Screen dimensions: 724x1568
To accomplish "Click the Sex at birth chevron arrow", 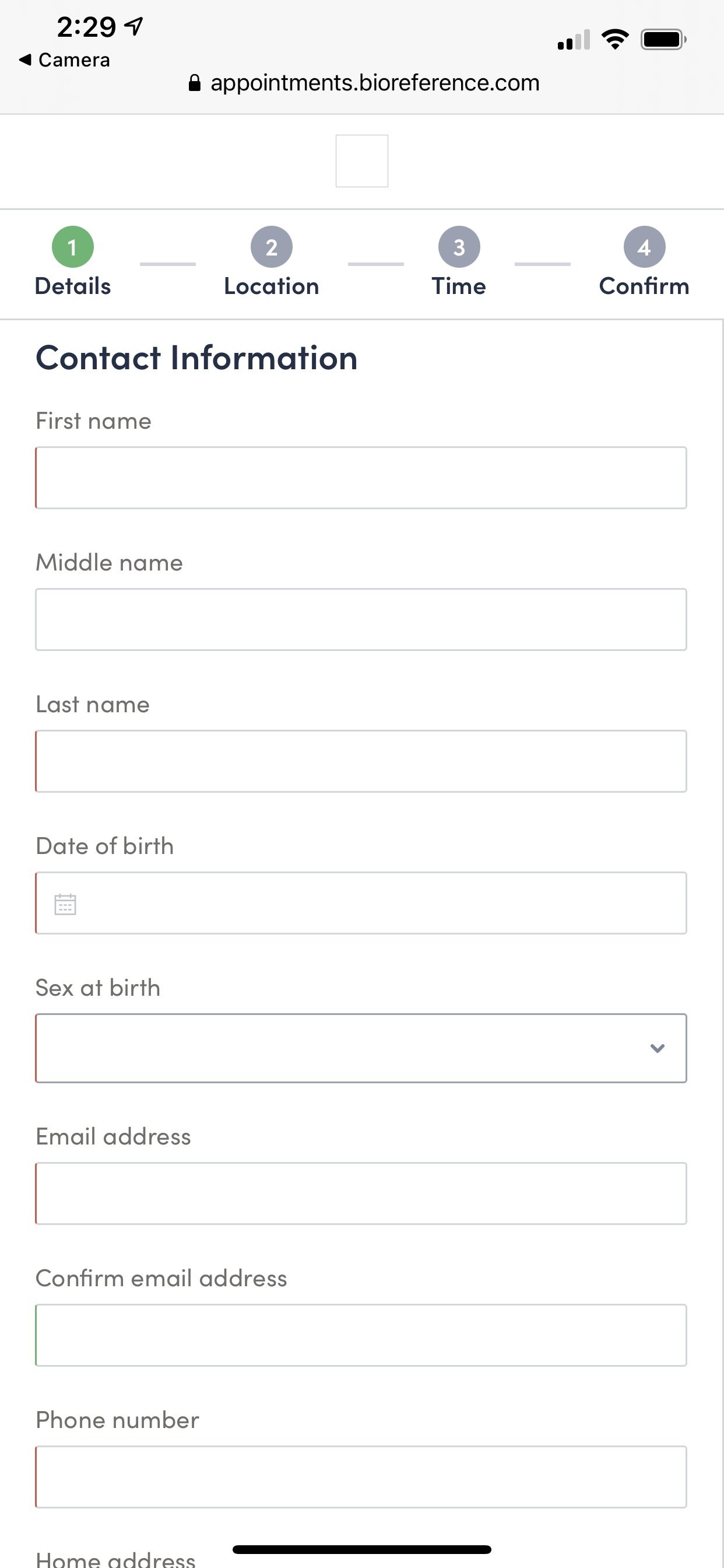I will [x=657, y=1048].
